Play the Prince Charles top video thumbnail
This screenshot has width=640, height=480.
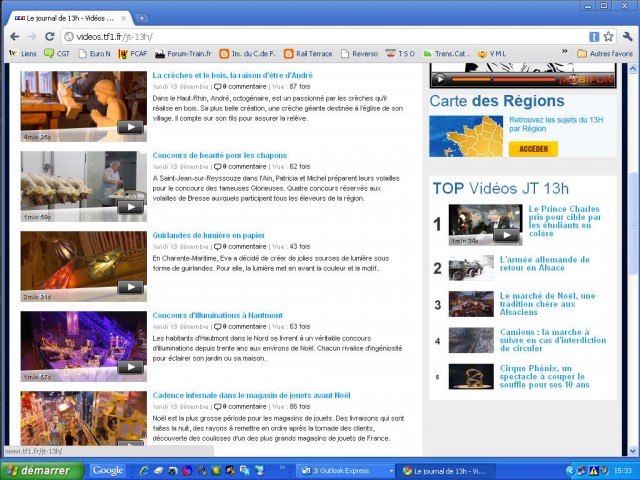click(x=485, y=225)
